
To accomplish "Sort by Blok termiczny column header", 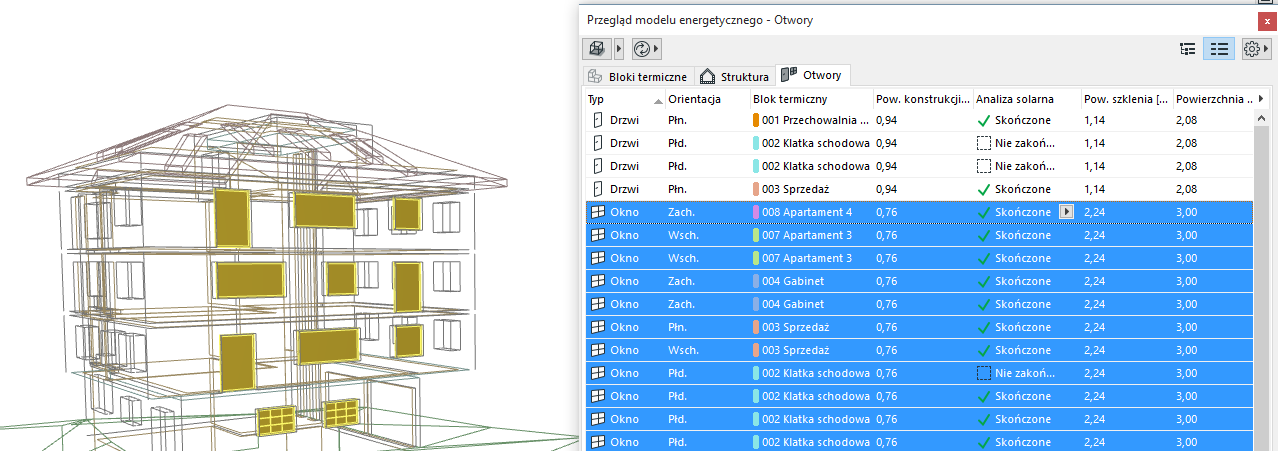I will point(810,99).
